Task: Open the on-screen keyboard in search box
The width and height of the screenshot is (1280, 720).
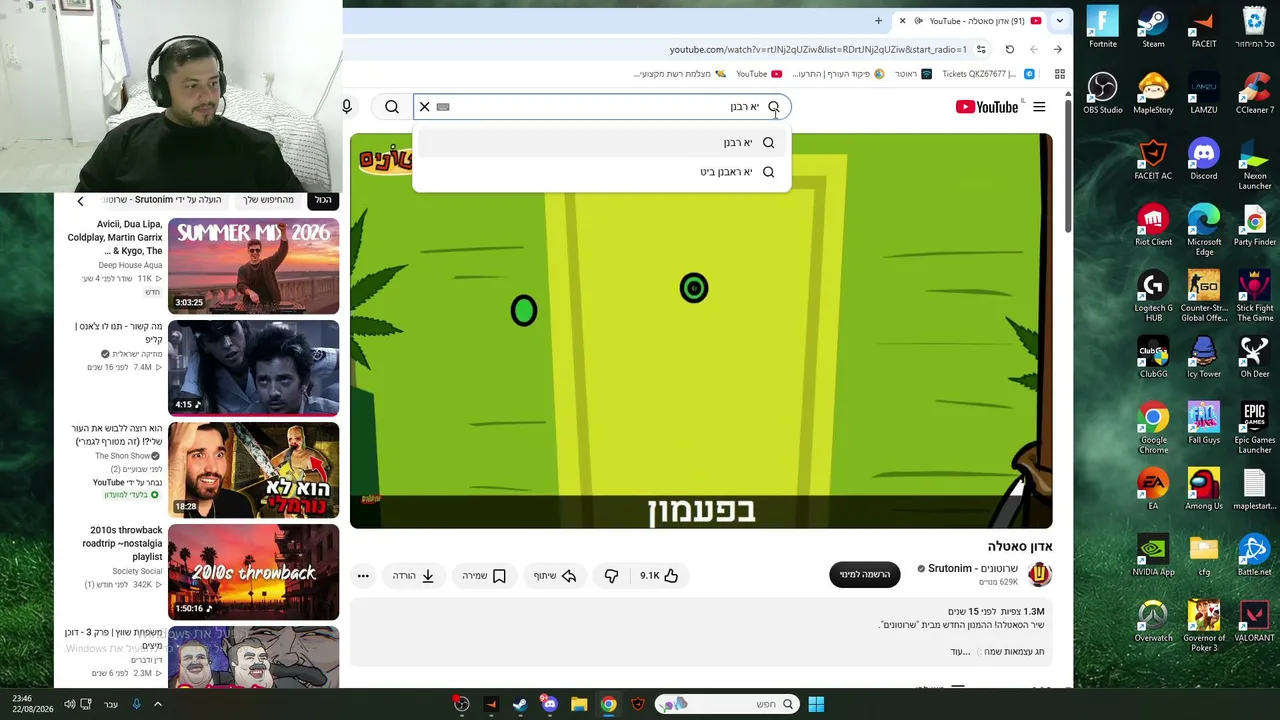Action: click(x=443, y=107)
